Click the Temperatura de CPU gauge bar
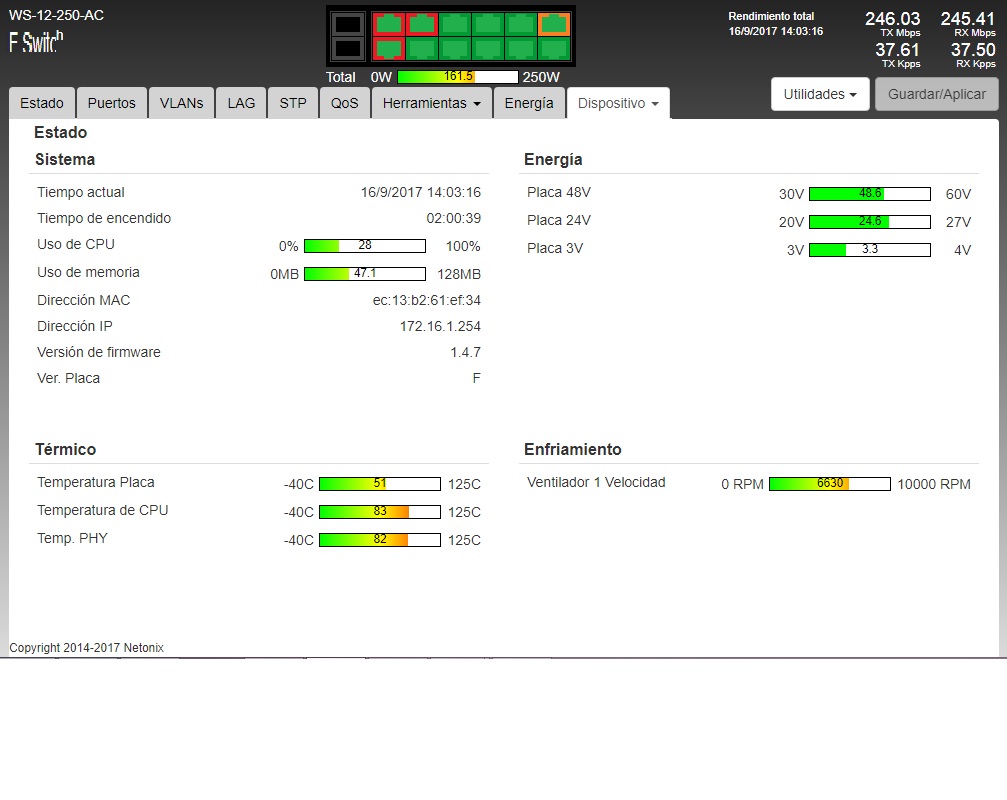The image size is (1007, 800). [x=379, y=512]
